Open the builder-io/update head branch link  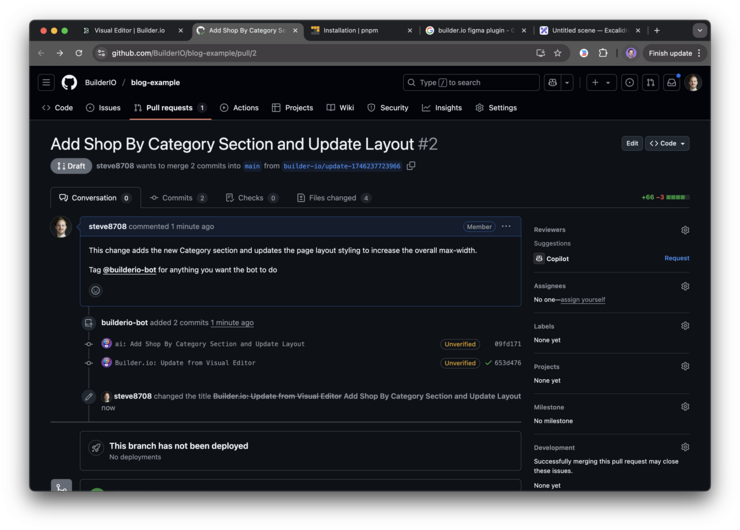(342, 166)
